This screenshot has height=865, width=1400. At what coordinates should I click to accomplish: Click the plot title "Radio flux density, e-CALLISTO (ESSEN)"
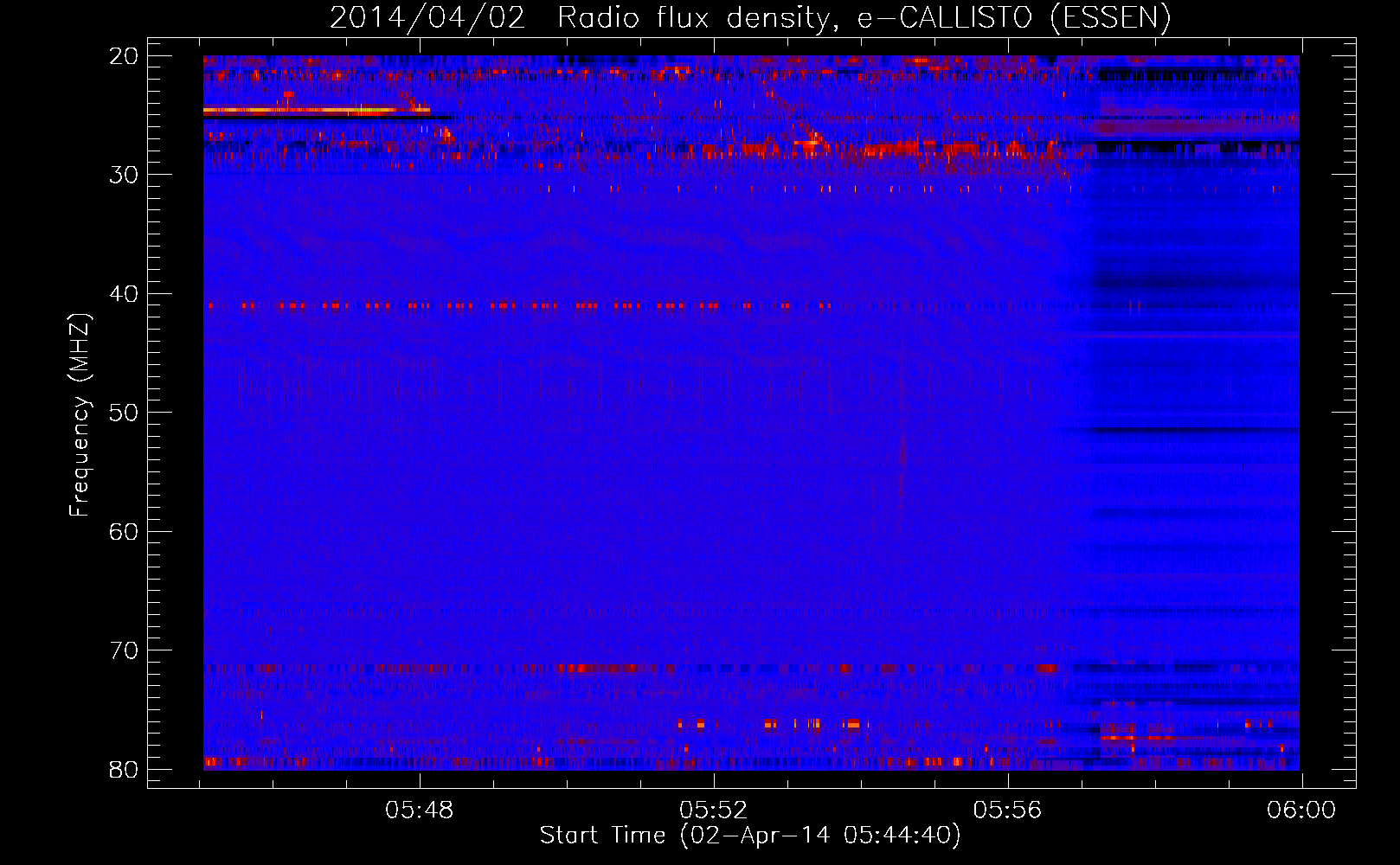coord(864,17)
